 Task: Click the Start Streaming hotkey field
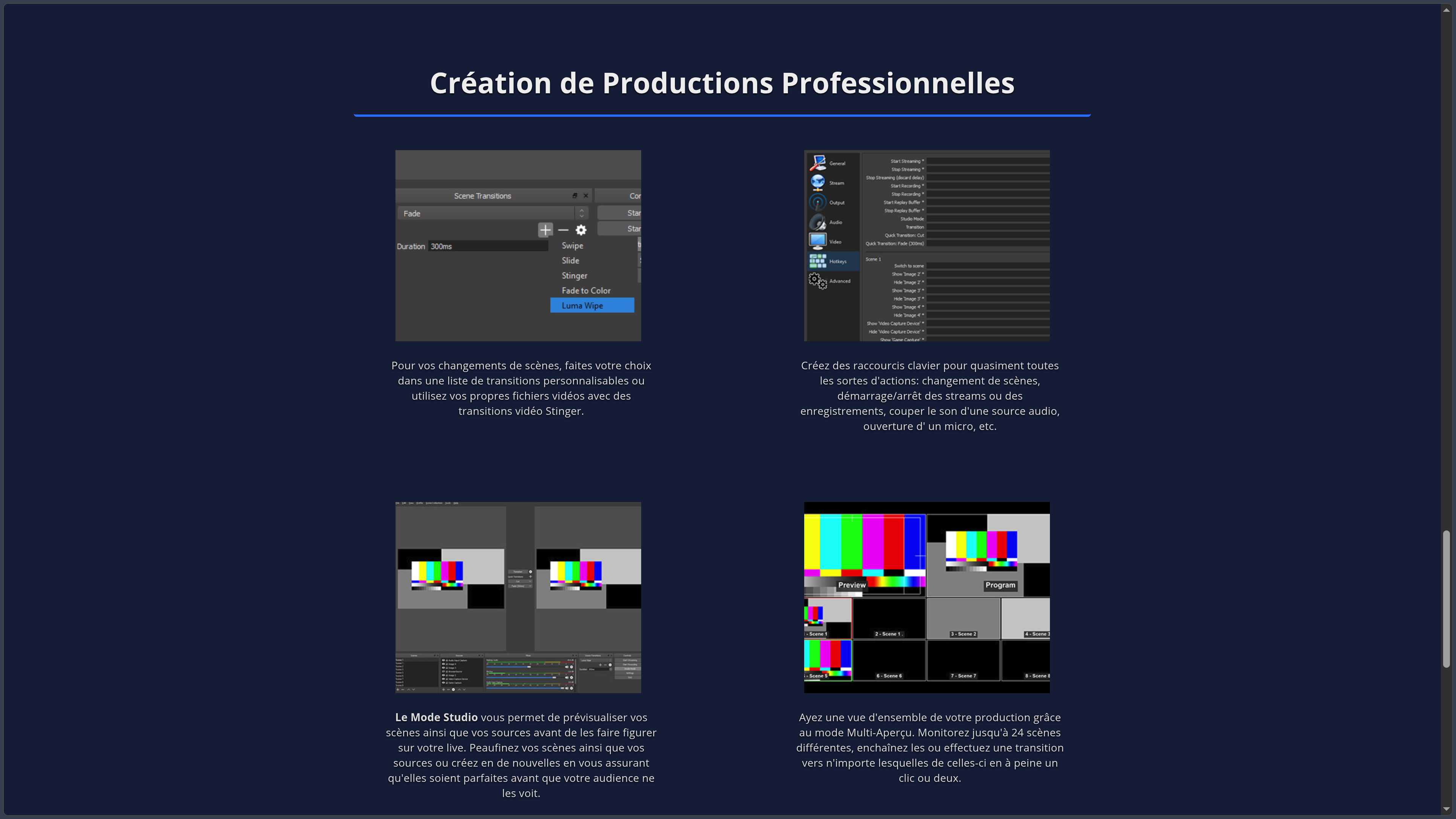pos(988,161)
